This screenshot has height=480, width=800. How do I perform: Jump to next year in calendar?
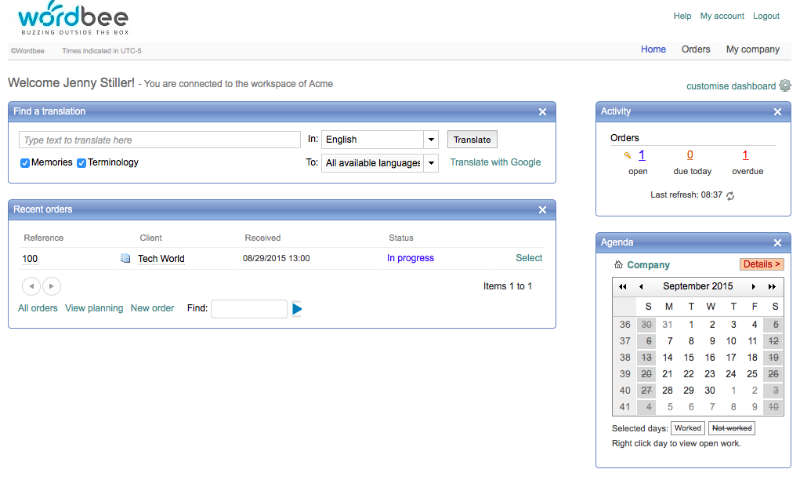pos(772,286)
